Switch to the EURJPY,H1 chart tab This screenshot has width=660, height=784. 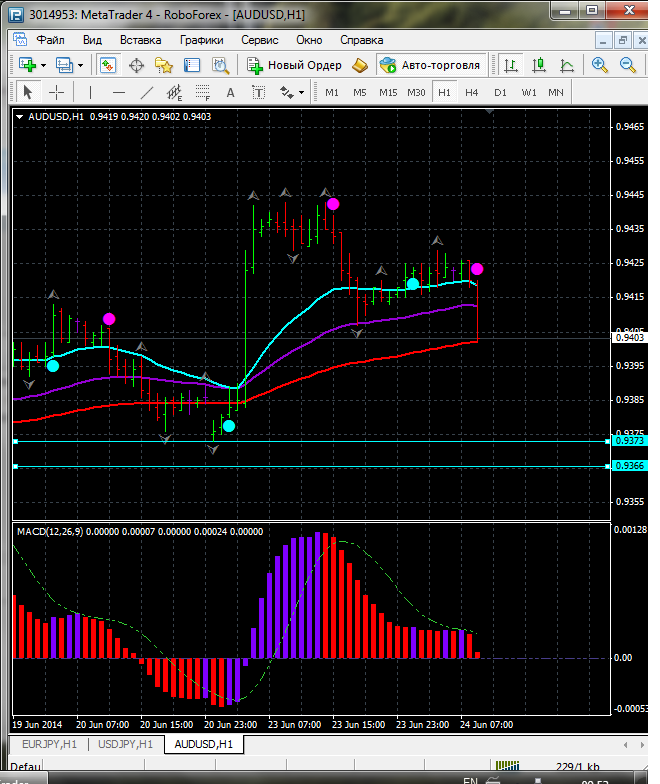point(47,744)
